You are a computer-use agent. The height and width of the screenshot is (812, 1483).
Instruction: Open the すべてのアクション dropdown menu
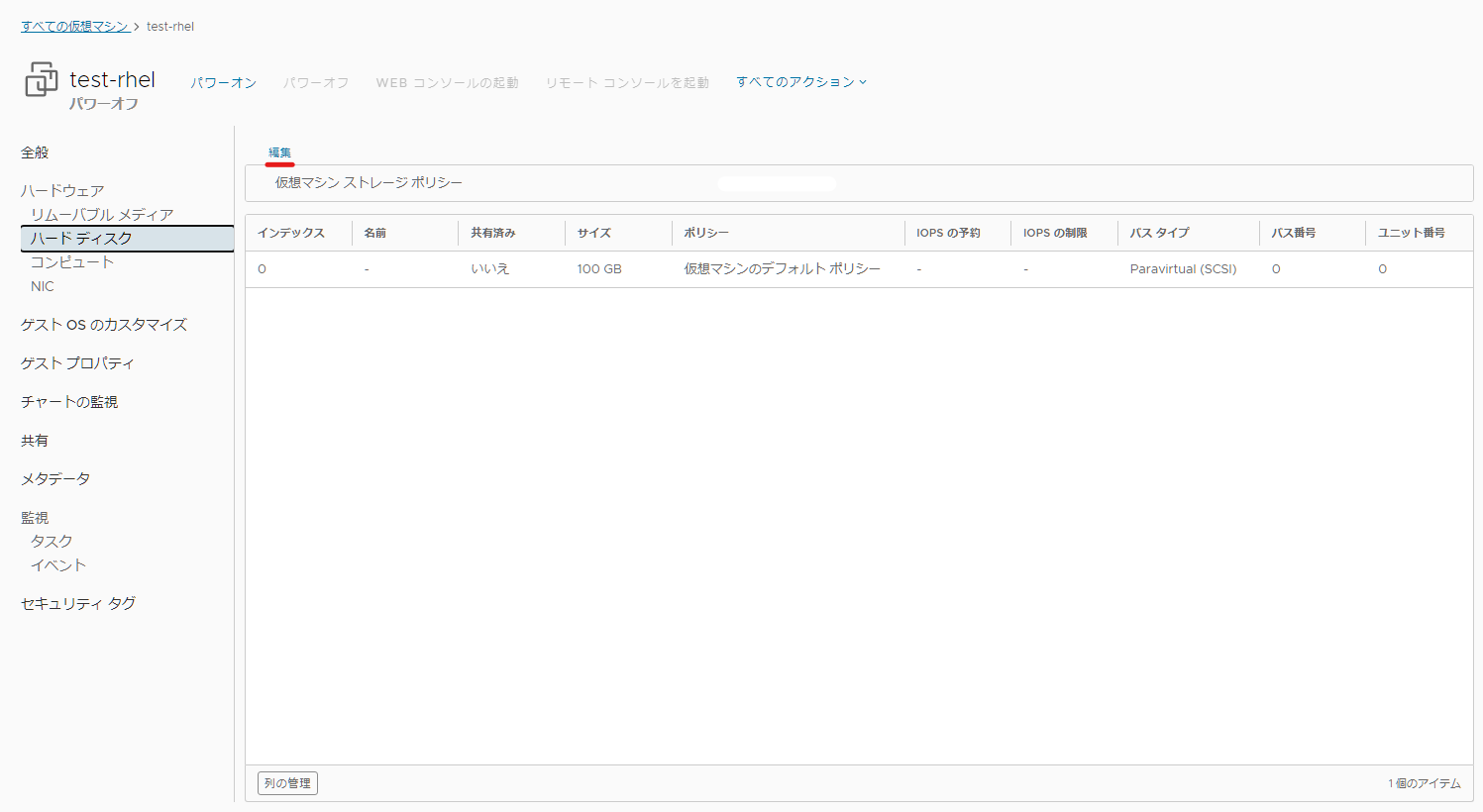(801, 82)
